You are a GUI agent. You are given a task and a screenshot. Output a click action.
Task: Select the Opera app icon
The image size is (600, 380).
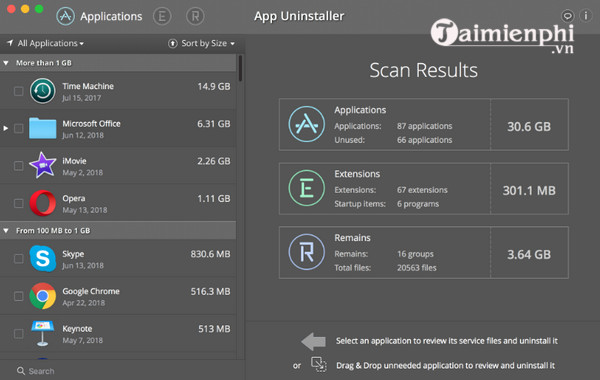pyautogui.click(x=42, y=203)
